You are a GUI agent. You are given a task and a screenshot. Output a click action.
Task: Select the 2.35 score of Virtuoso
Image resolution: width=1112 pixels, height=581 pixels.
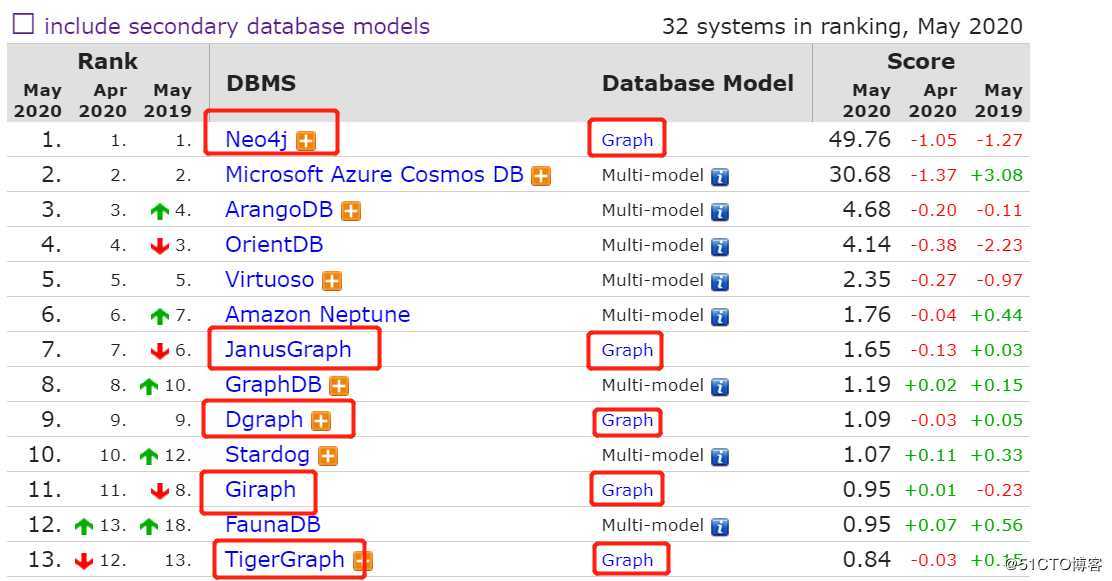(x=866, y=280)
